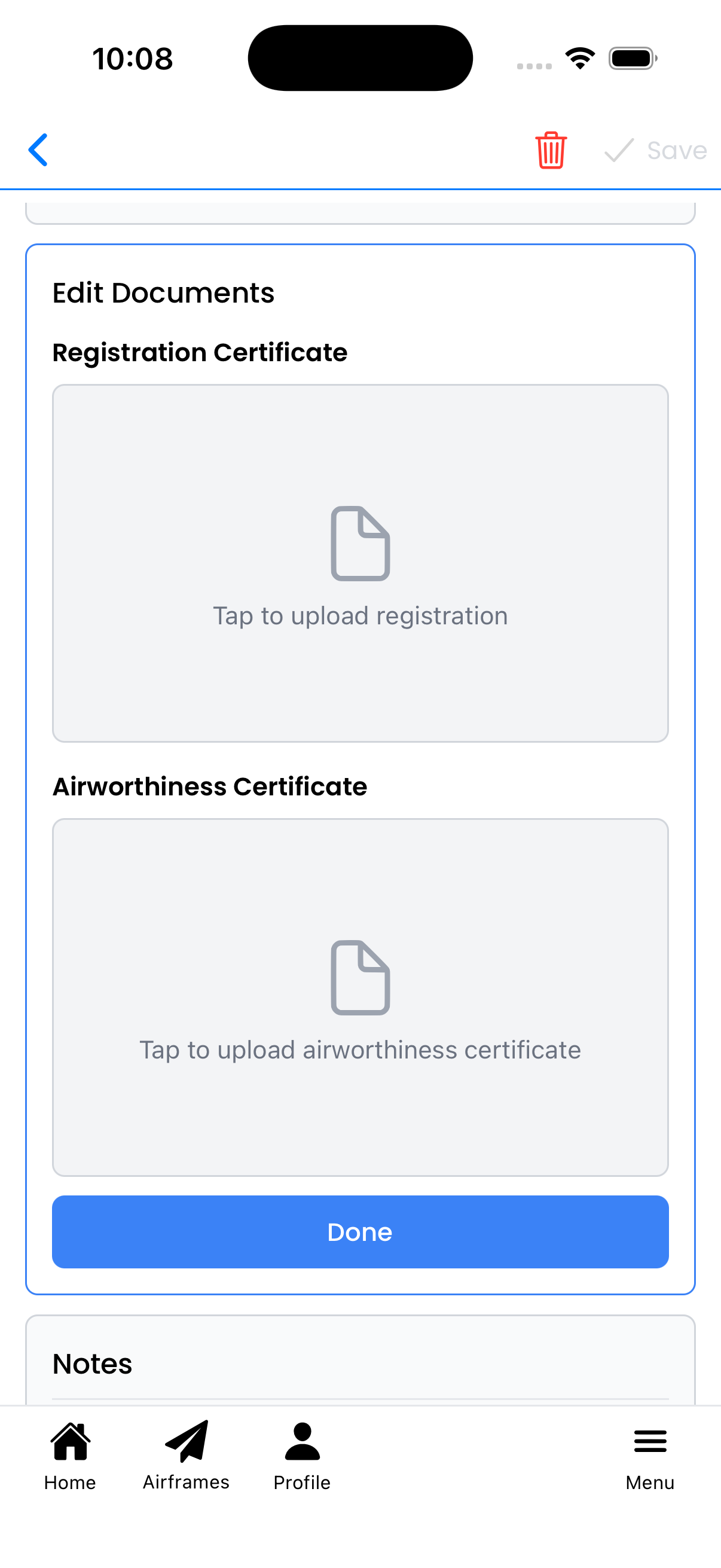Open the Home house icon
Viewport: 721px width, 1568px height.
[71, 1441]
